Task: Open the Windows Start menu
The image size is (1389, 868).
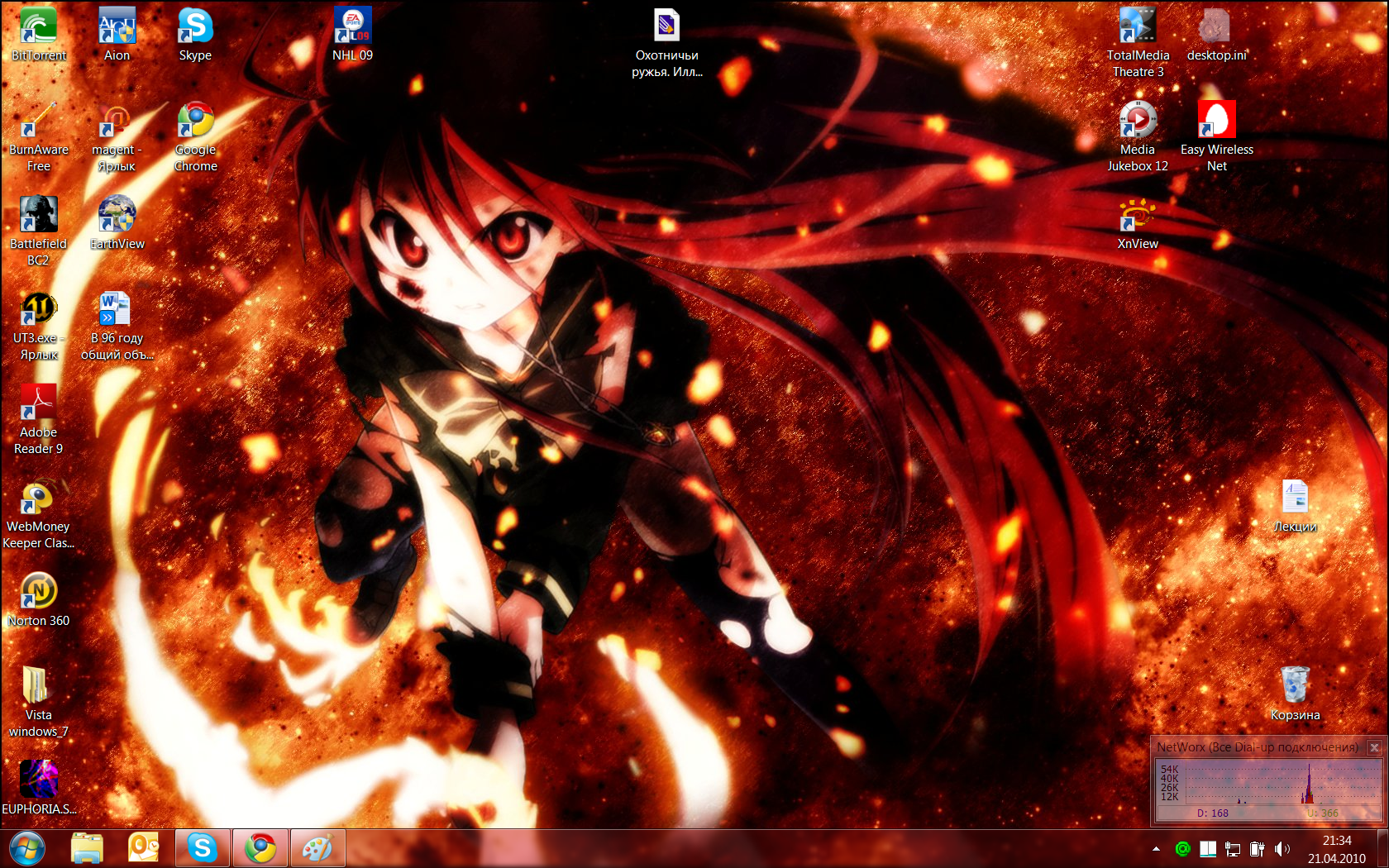Action: point(27,849)
